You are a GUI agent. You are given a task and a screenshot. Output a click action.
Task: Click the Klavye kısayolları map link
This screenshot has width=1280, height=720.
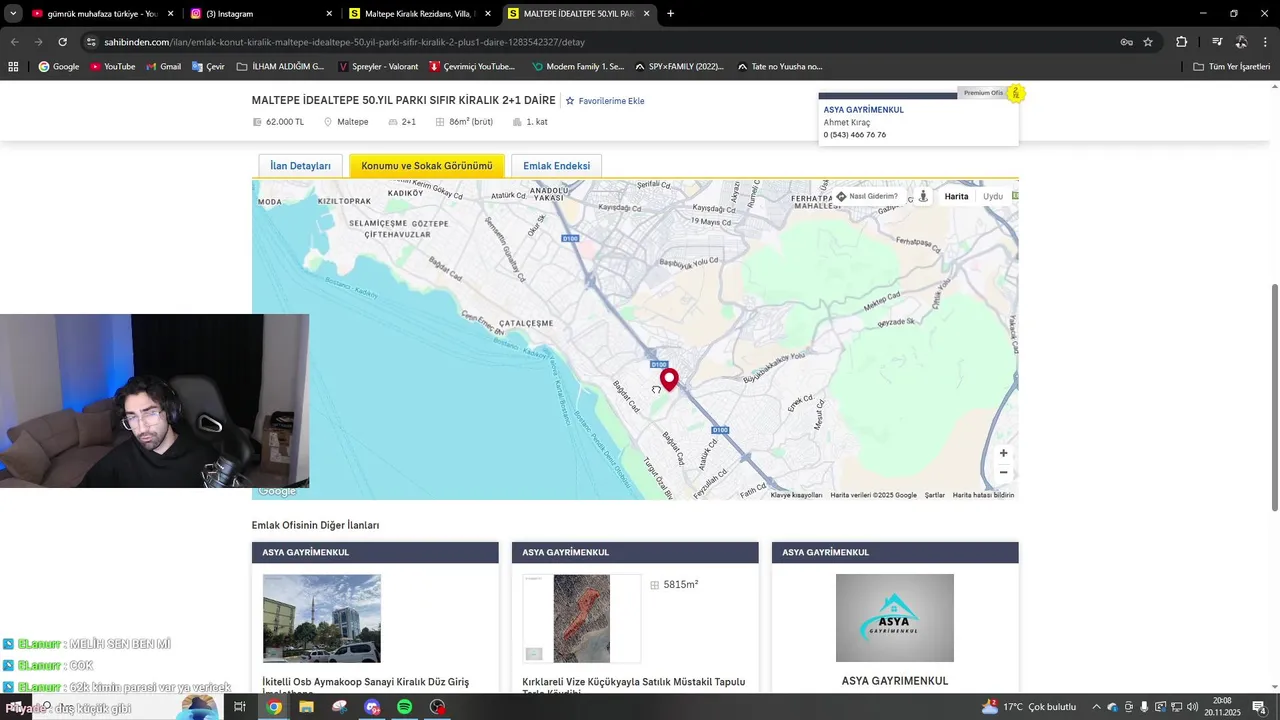(796, 495)
